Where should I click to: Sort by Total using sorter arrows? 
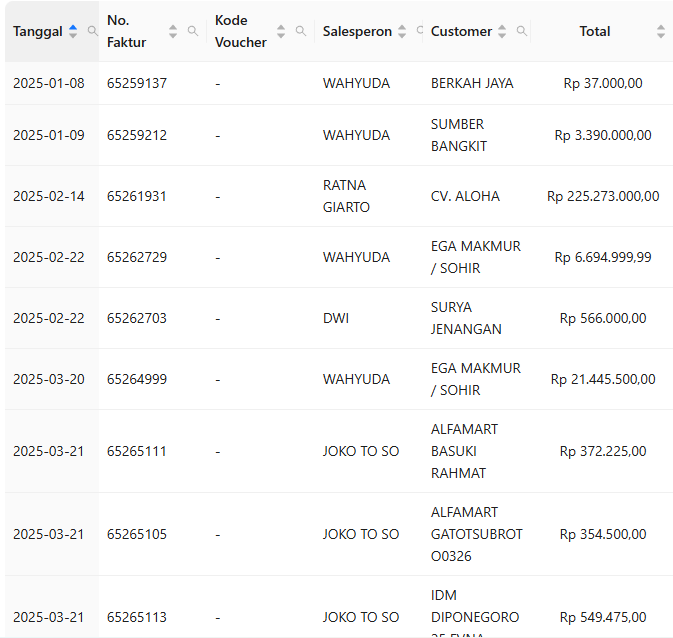[x=660, y=32]
